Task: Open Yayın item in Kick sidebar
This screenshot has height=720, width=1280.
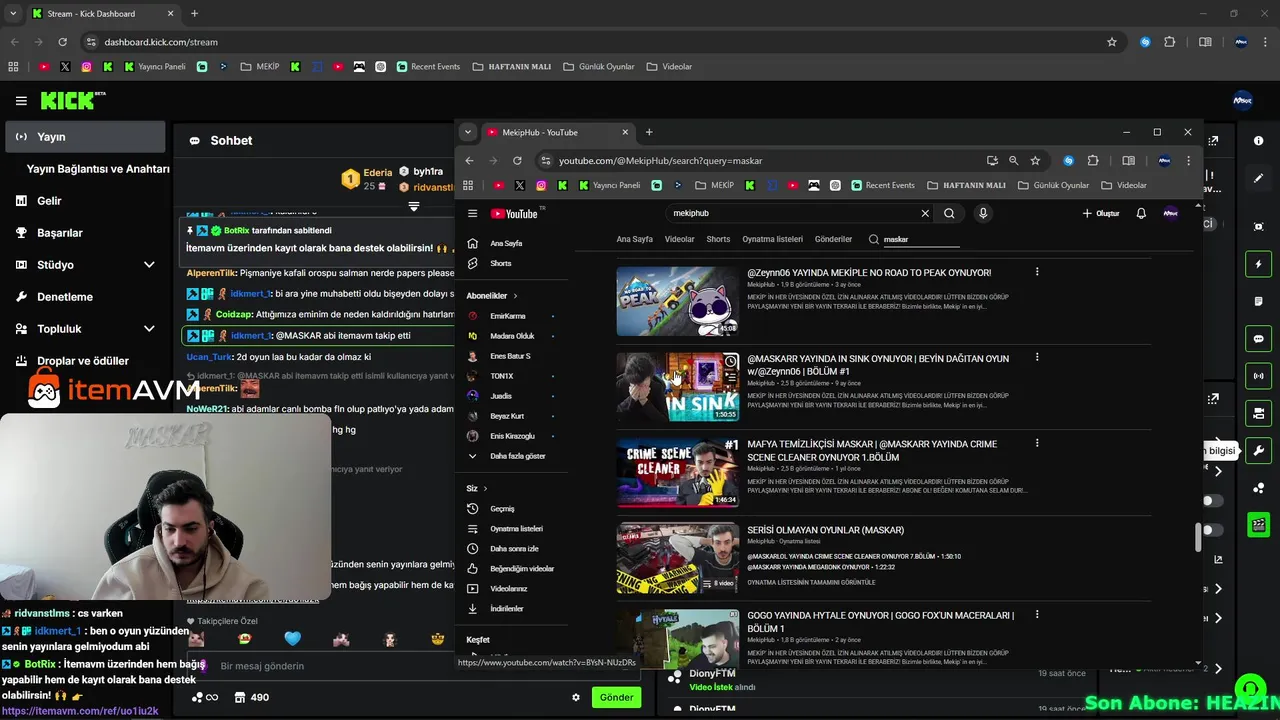Action: [85, 137]
